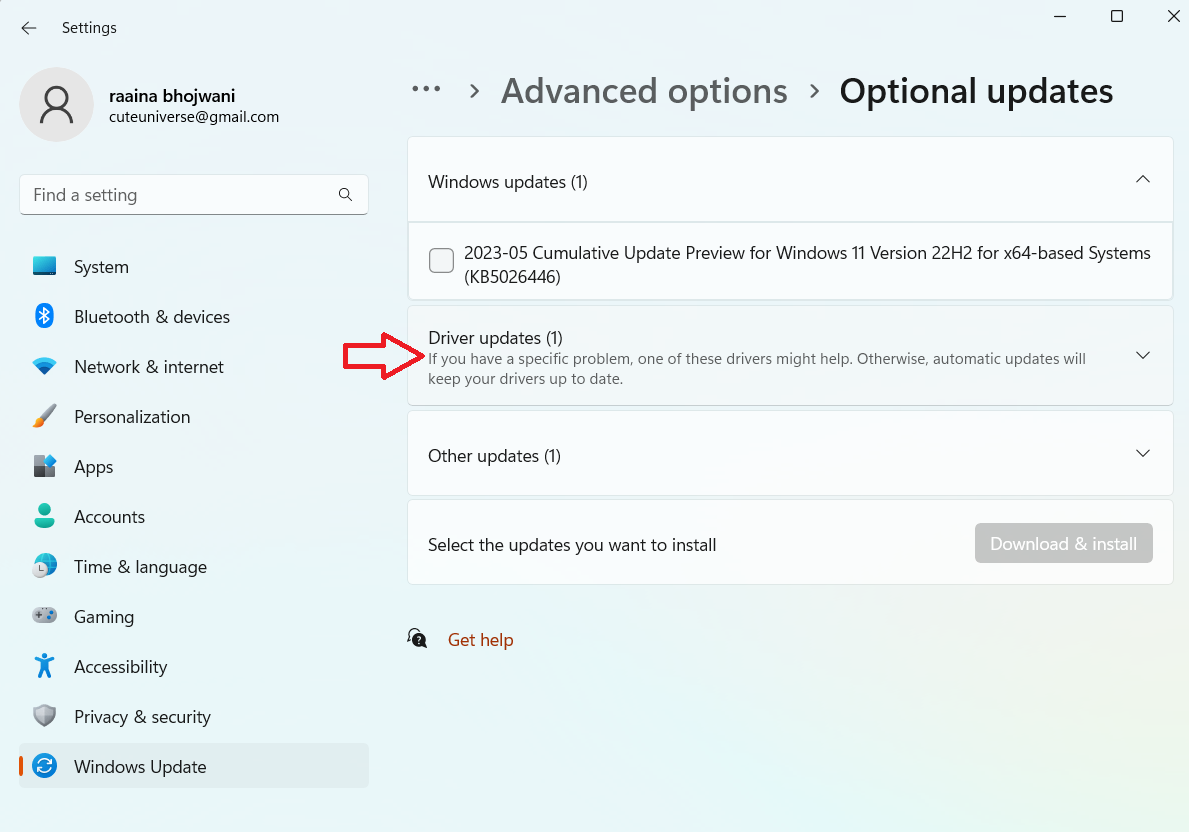1189x832 pixels.
Task: Open the breadcrumb ellipsis menu
Action: (427, 90)
